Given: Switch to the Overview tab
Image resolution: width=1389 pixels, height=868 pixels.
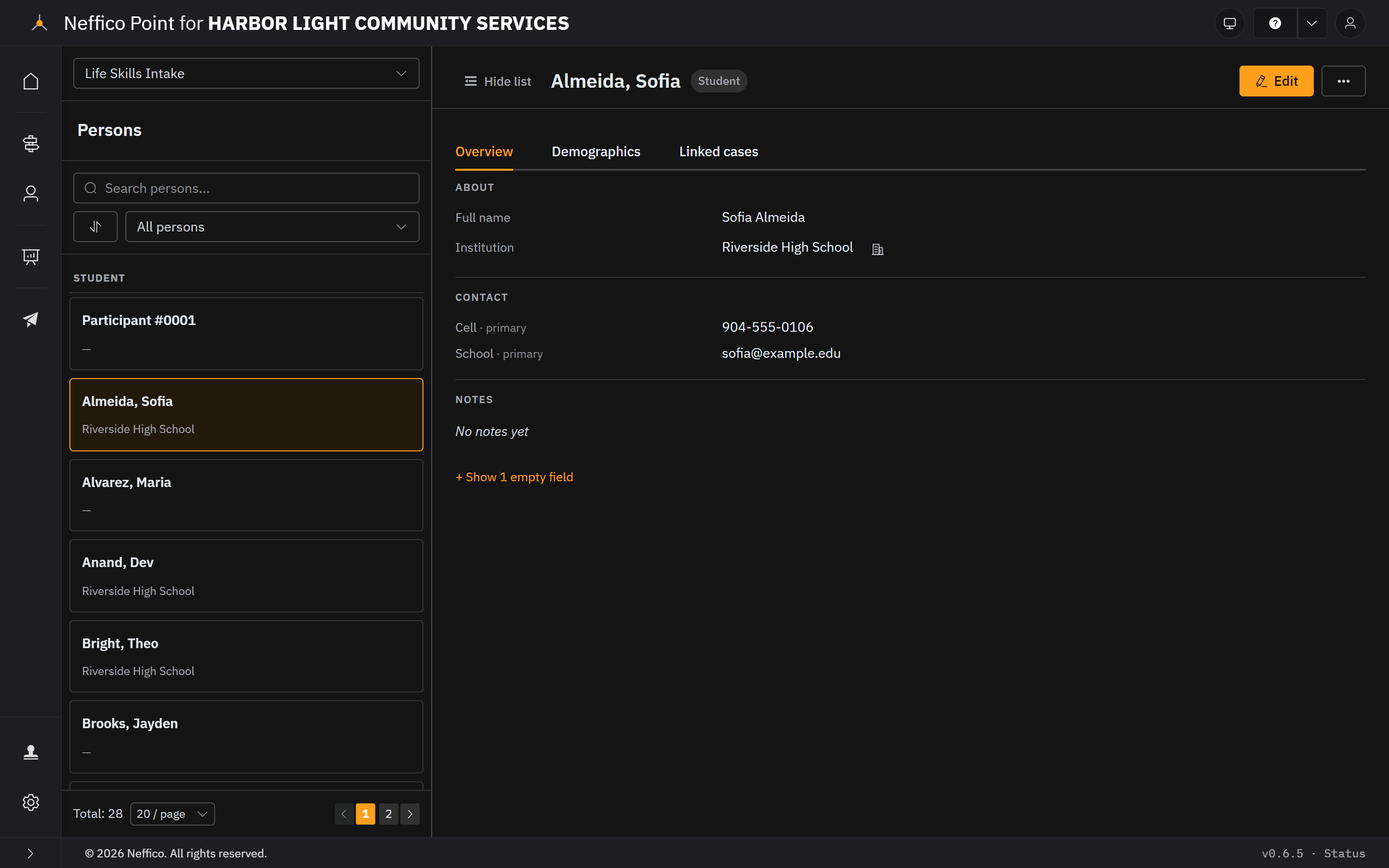Looking at the screenshot, I should (x=484, y=151).
